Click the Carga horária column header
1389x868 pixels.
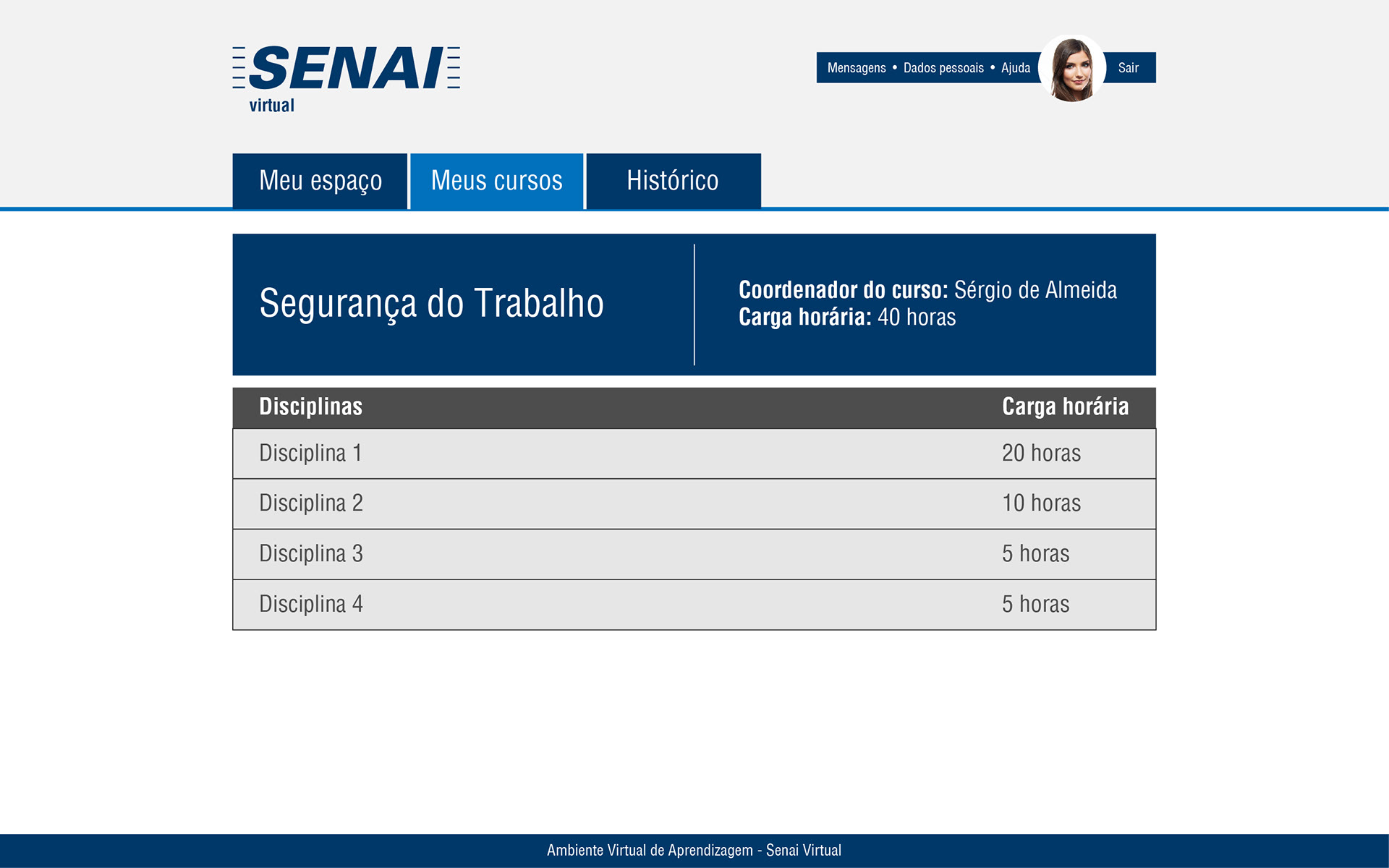[x=1064, y=407]
